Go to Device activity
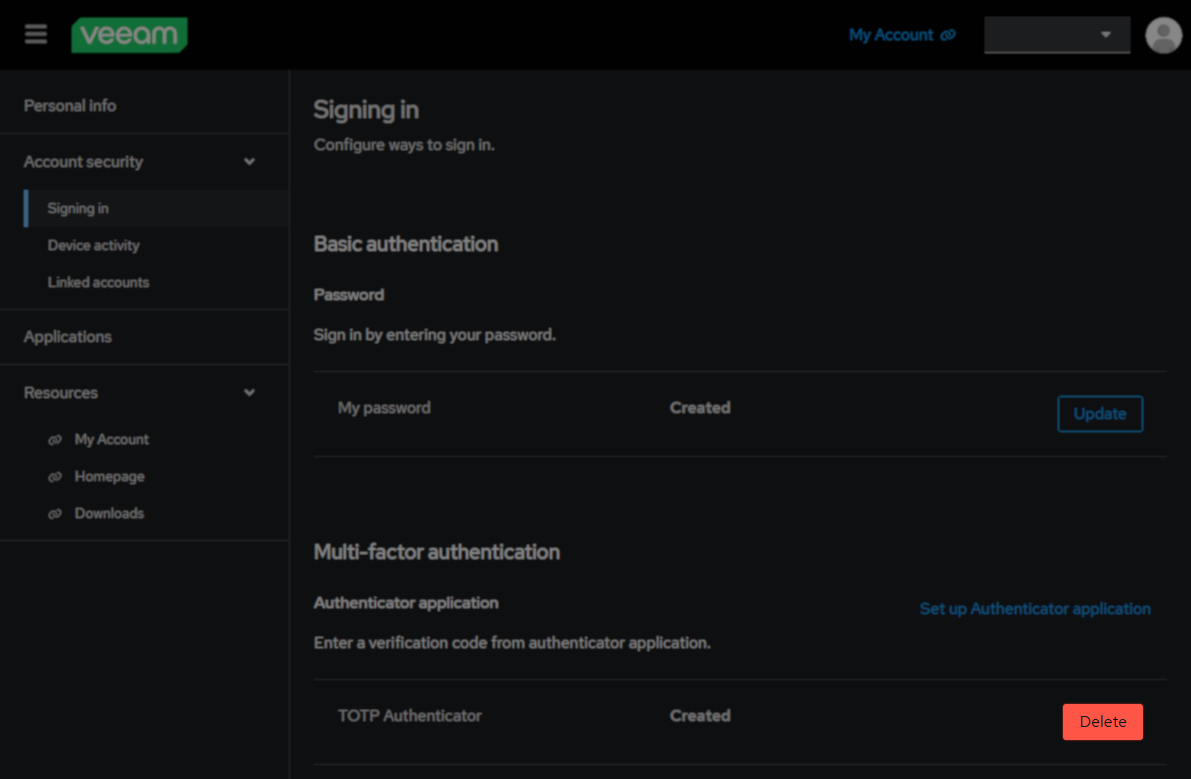This screenshot has height=779, width=1191. pos(93,245)
